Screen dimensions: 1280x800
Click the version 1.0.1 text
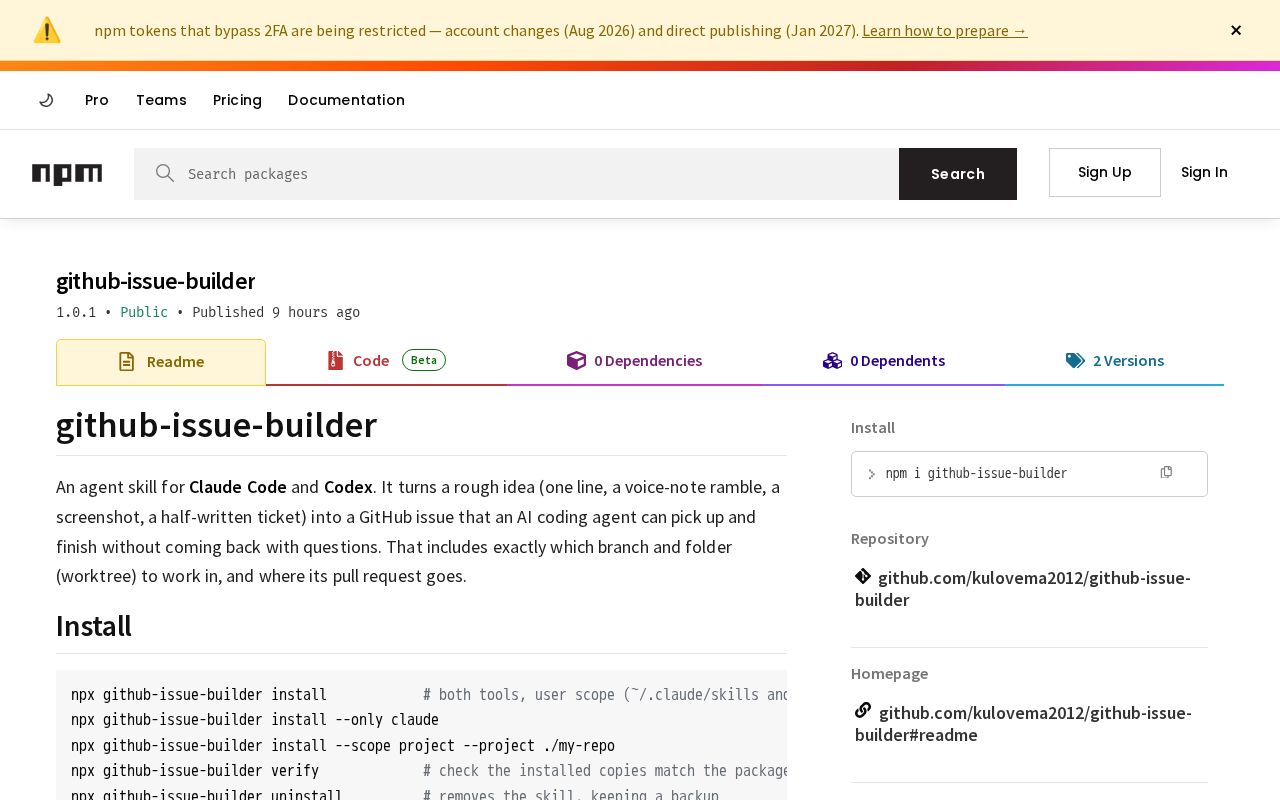(76, 312)
